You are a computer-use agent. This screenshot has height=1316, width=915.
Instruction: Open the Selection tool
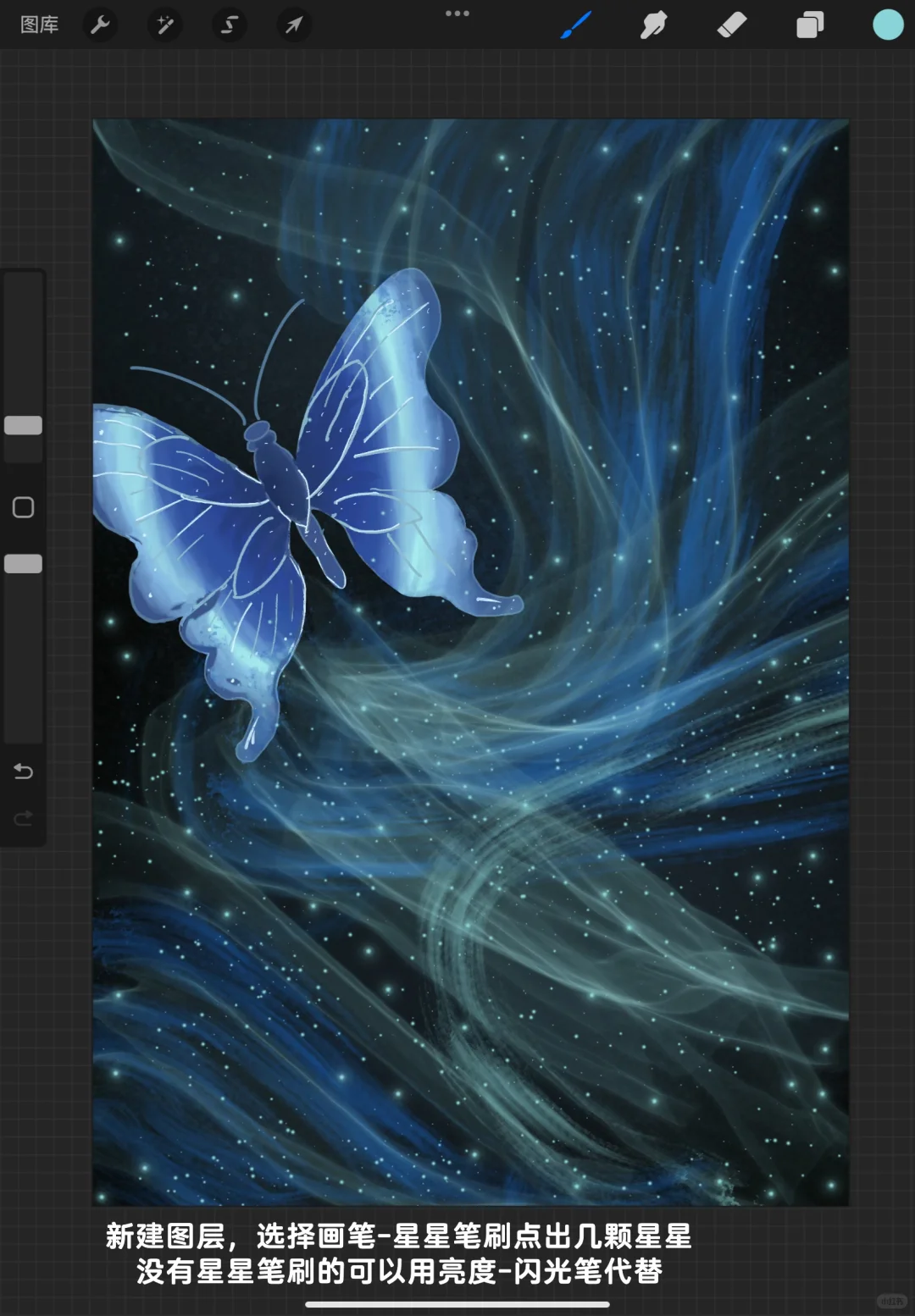[229, 25]
